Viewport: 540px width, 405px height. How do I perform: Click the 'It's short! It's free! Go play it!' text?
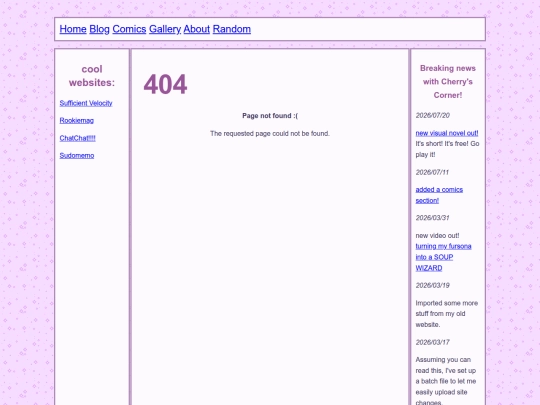pos(447,149)
